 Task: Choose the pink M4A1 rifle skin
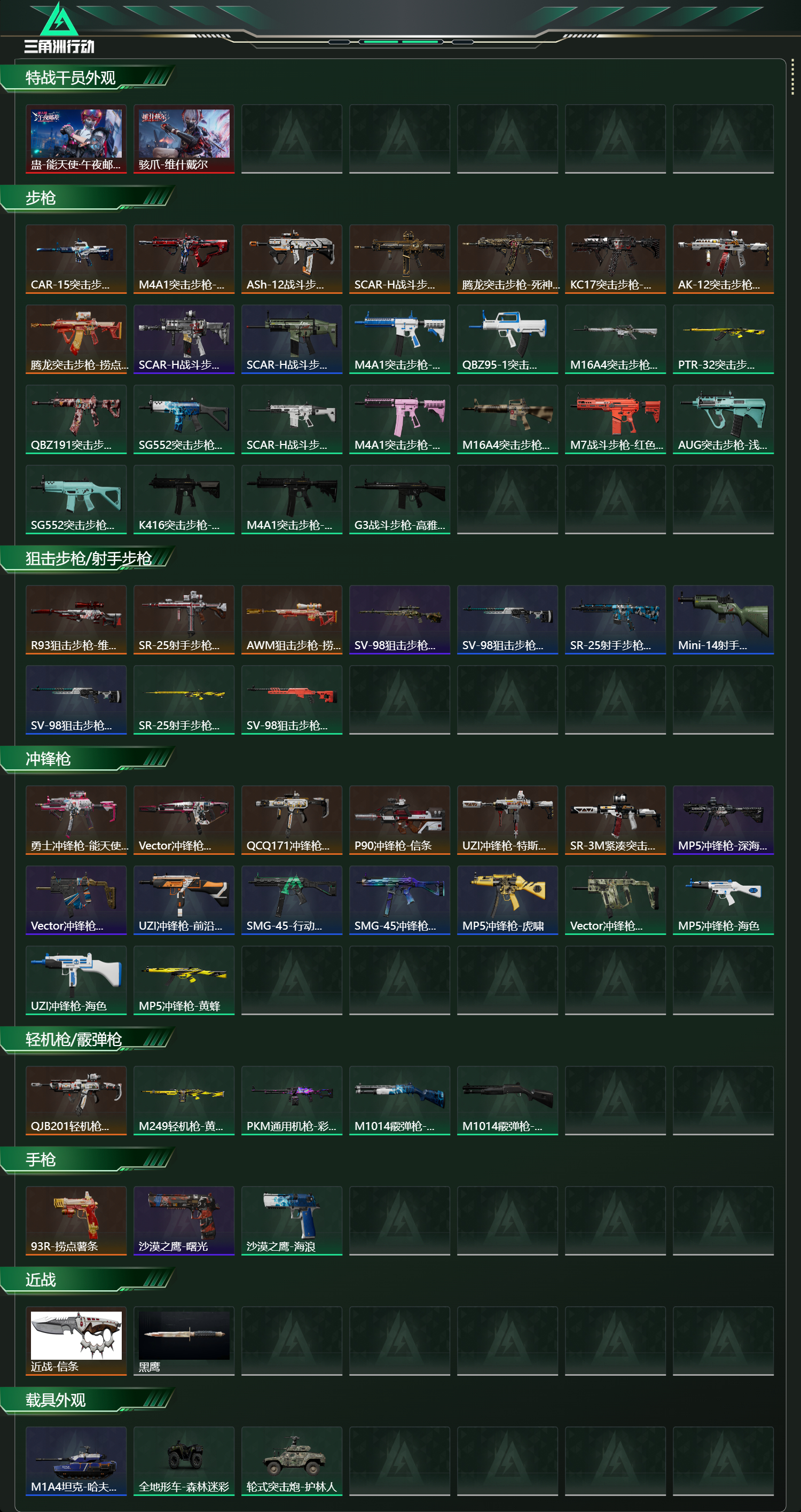click(399, 419)
